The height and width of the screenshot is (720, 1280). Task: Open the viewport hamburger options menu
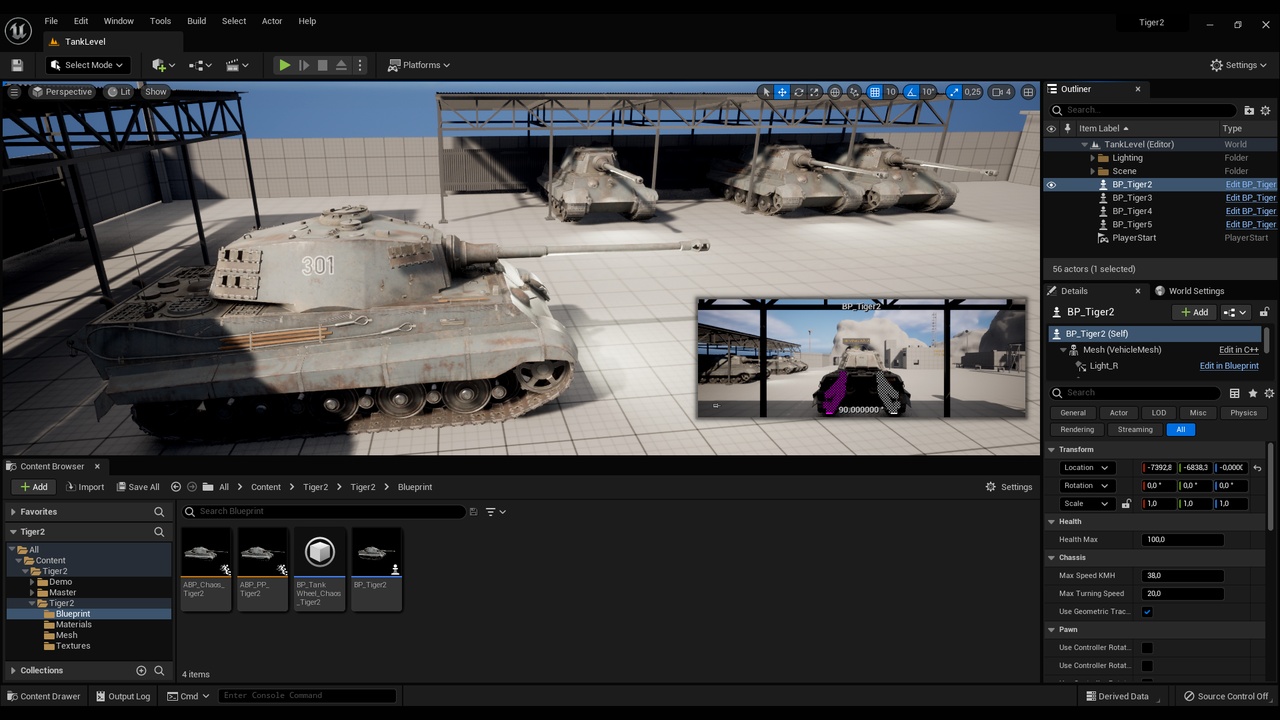pyautogui.click(x=14, y=92)
